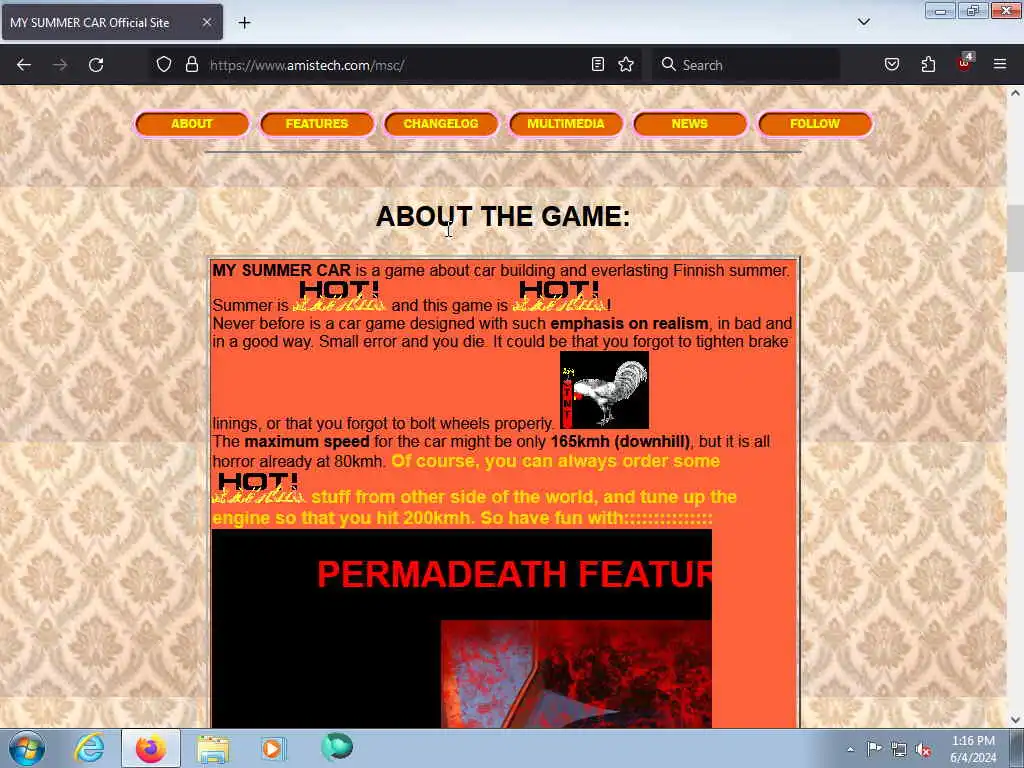This screenshot has height=768, width=1024.
Task: Open the MULTIMEDIA section button
Action: [566, 123]
